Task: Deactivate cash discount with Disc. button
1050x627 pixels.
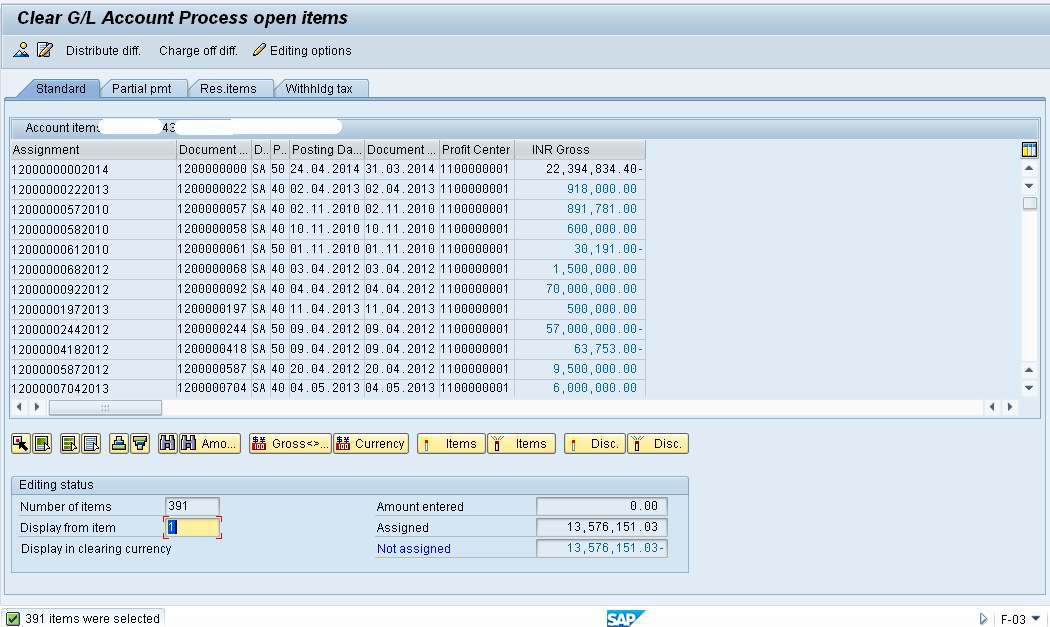Action: coord(657,443)
